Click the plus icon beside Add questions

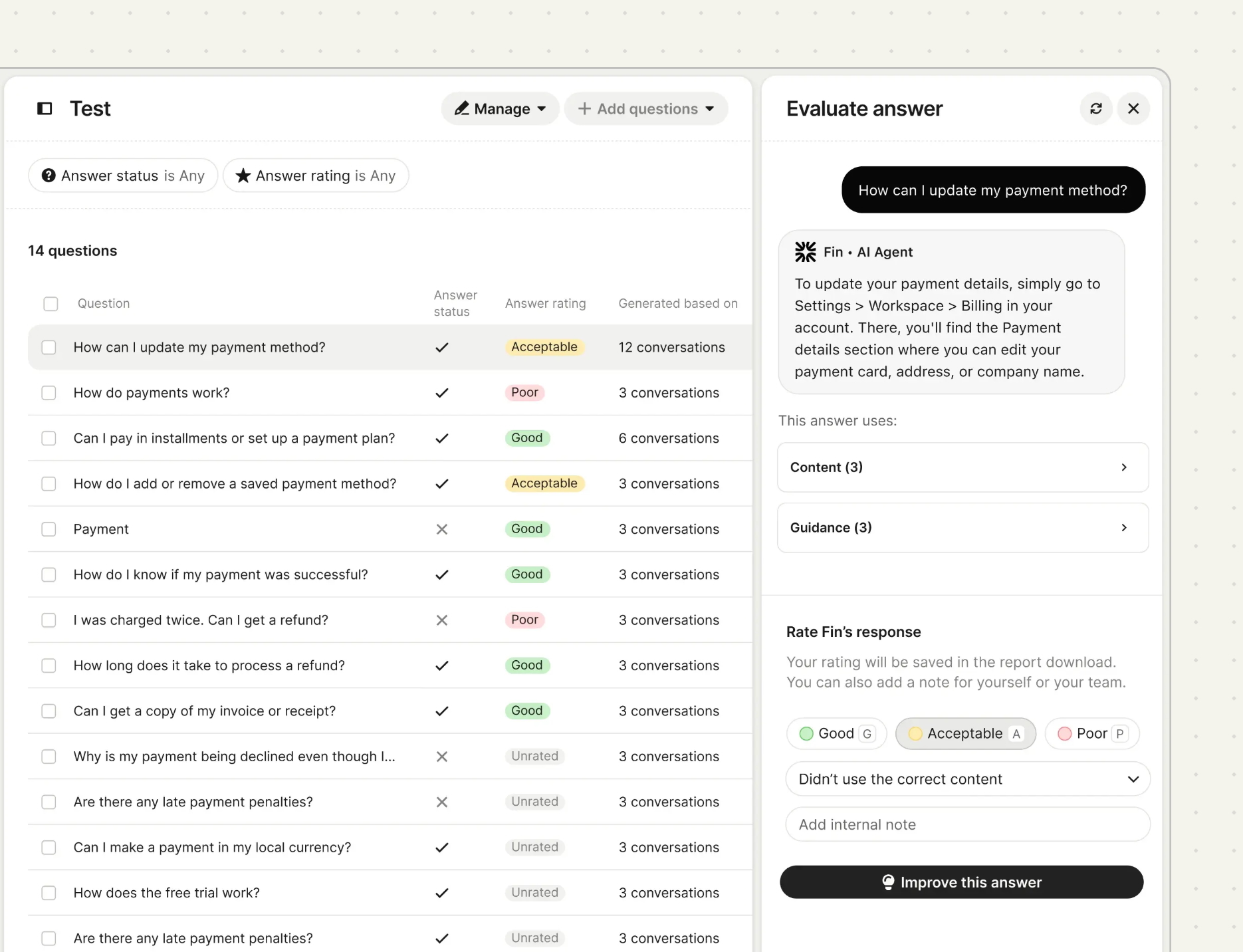click(584, 108)
